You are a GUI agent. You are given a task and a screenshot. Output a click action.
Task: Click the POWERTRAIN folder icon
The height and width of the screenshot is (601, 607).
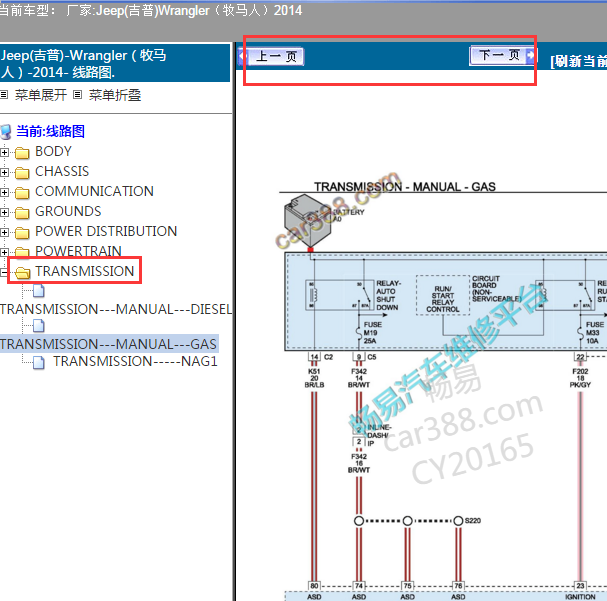(x=22, y=252)
